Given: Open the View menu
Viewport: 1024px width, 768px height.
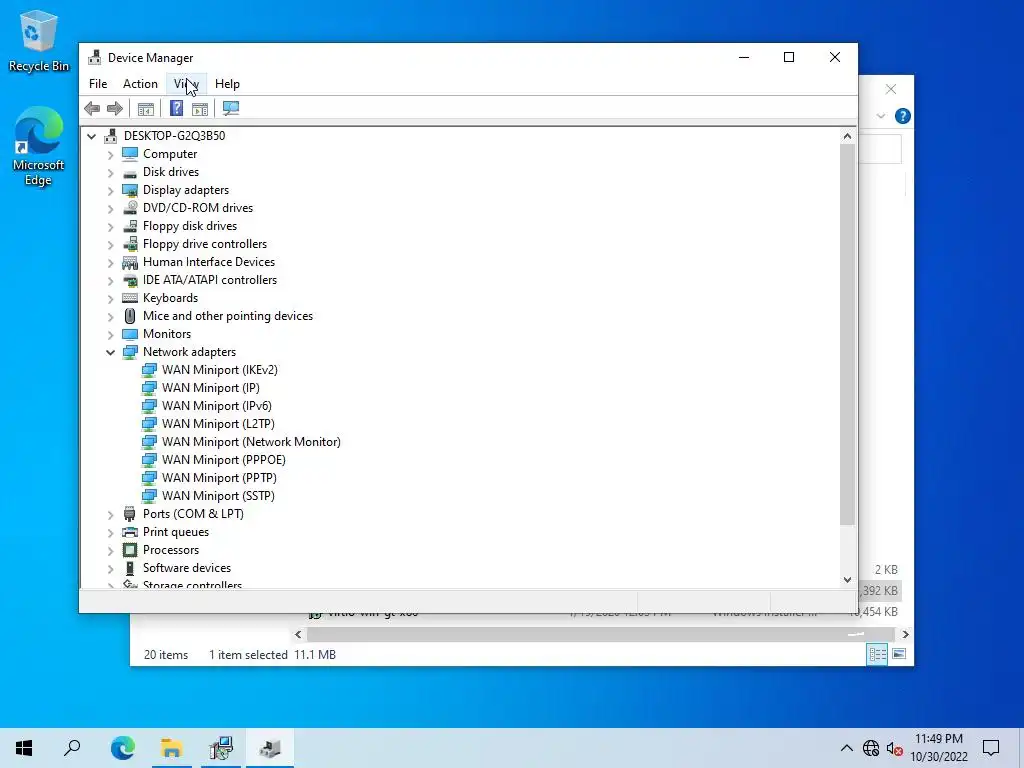Looking at the screenshot, I should (186, 84).
